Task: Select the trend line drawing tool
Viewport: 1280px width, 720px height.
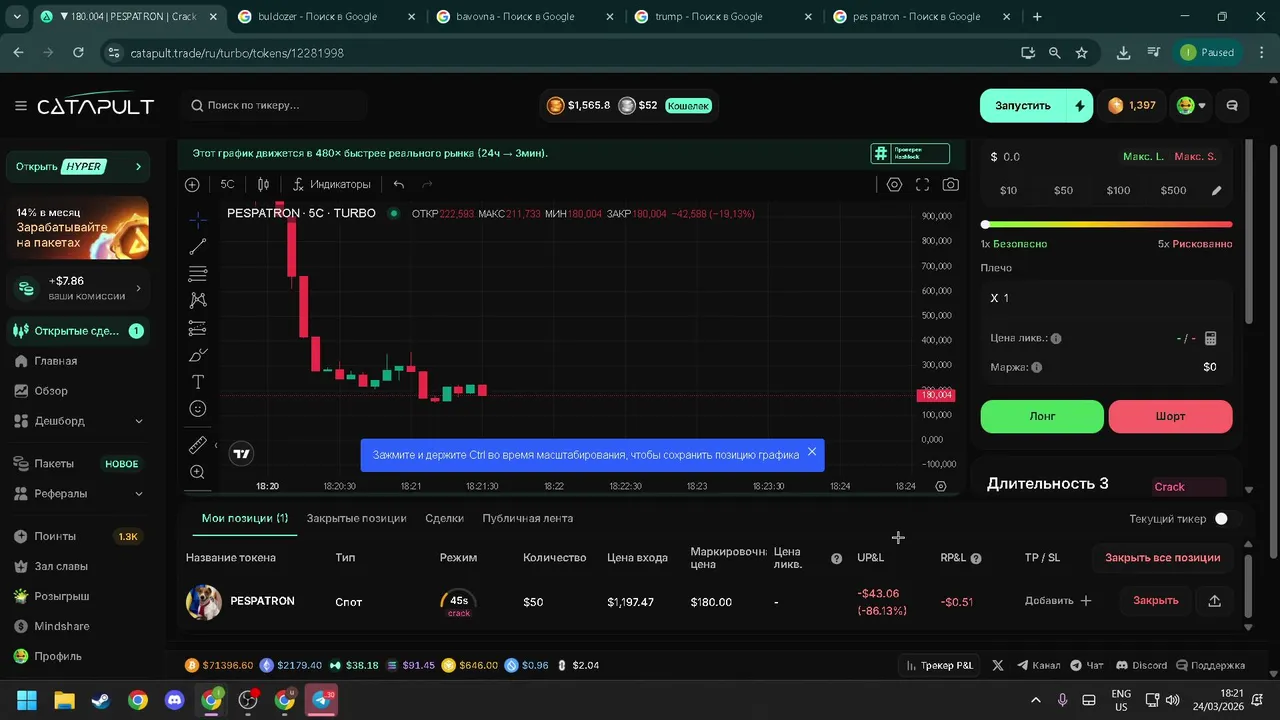Action: click(x=198, y=247)
